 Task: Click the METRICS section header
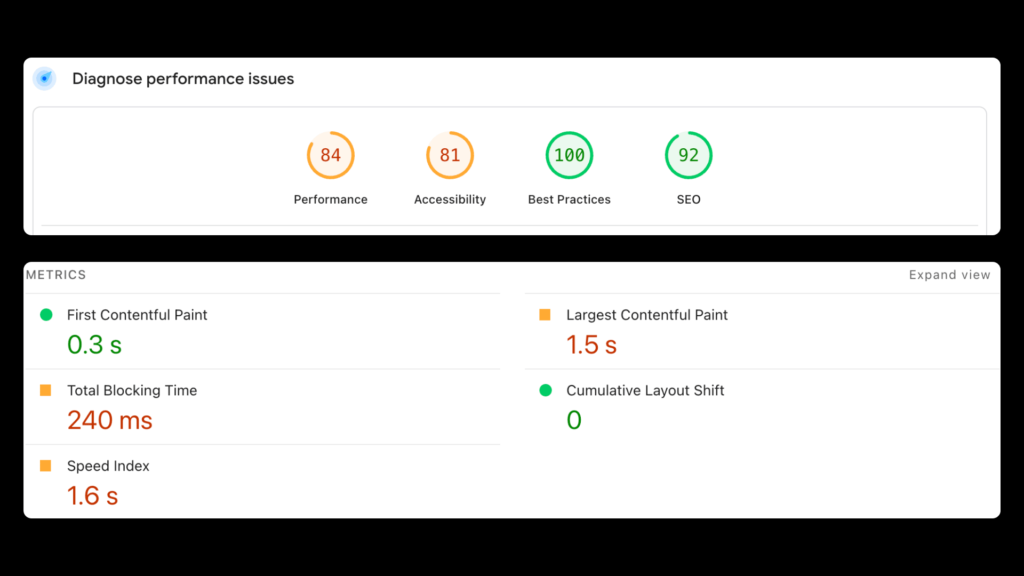pos(56,275)
